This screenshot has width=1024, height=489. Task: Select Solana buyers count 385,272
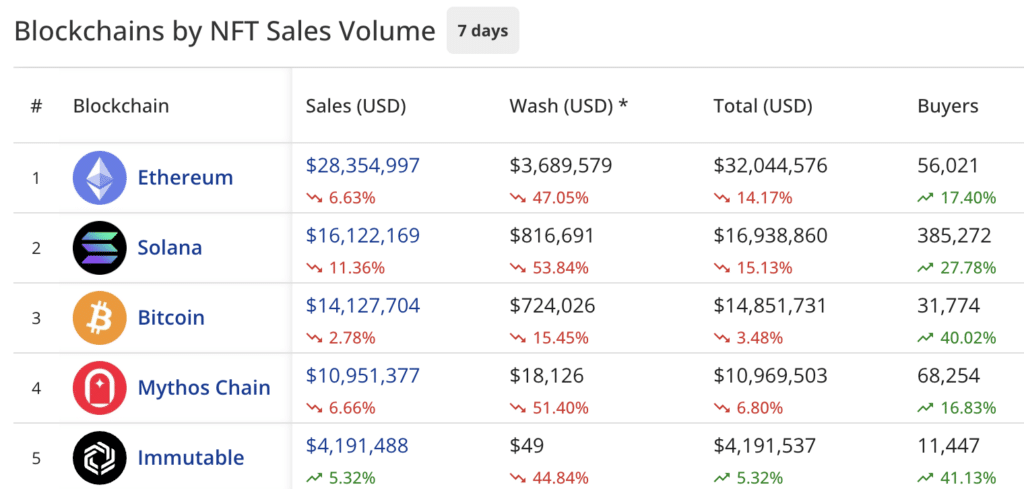click(x=954, y=236)
